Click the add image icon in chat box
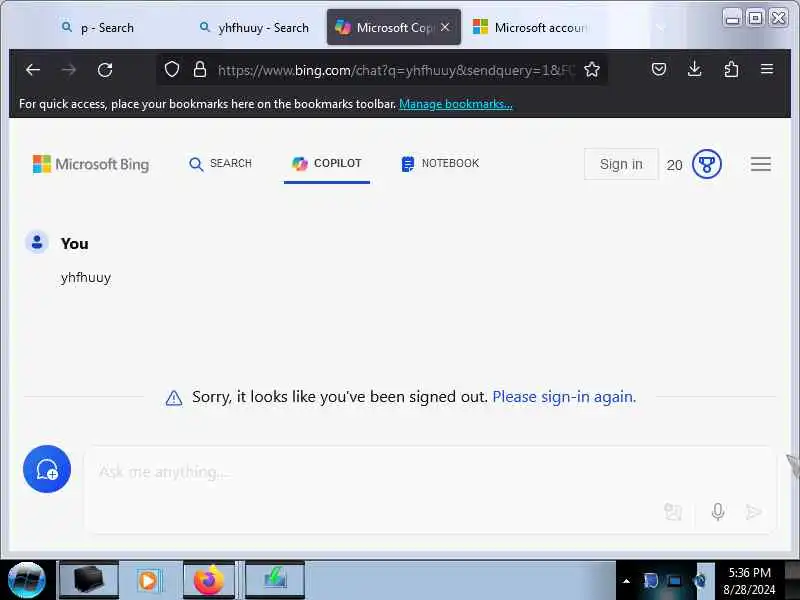800x600 pixels. [673, 512]
